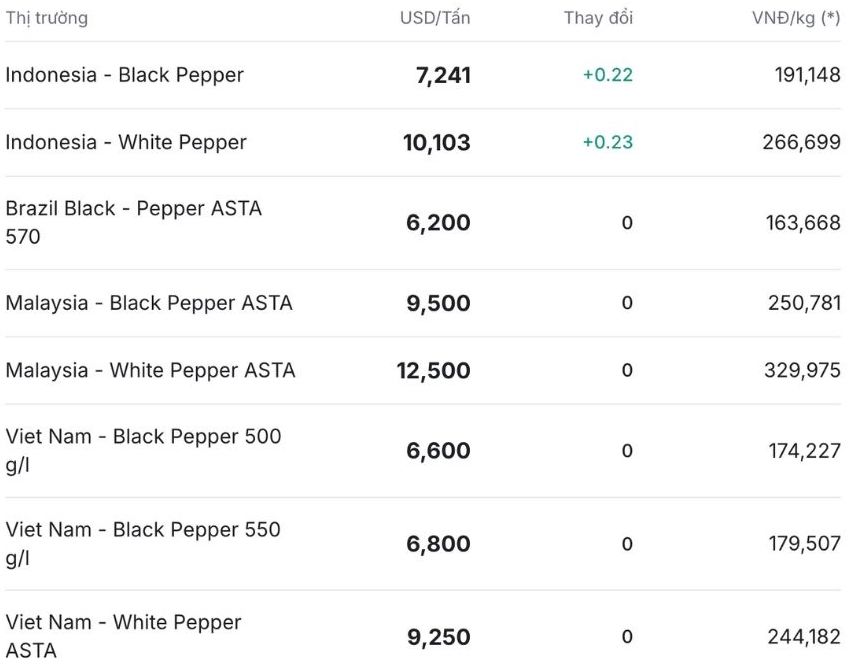Open the Malaysia - White Pepper ASTA entry
The image size is (849, 671).
tap(151, 370)
